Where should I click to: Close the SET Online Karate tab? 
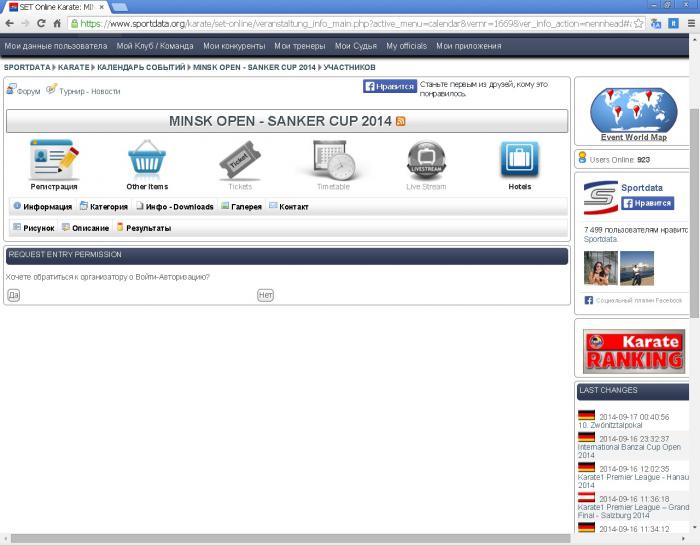[102, 7]
